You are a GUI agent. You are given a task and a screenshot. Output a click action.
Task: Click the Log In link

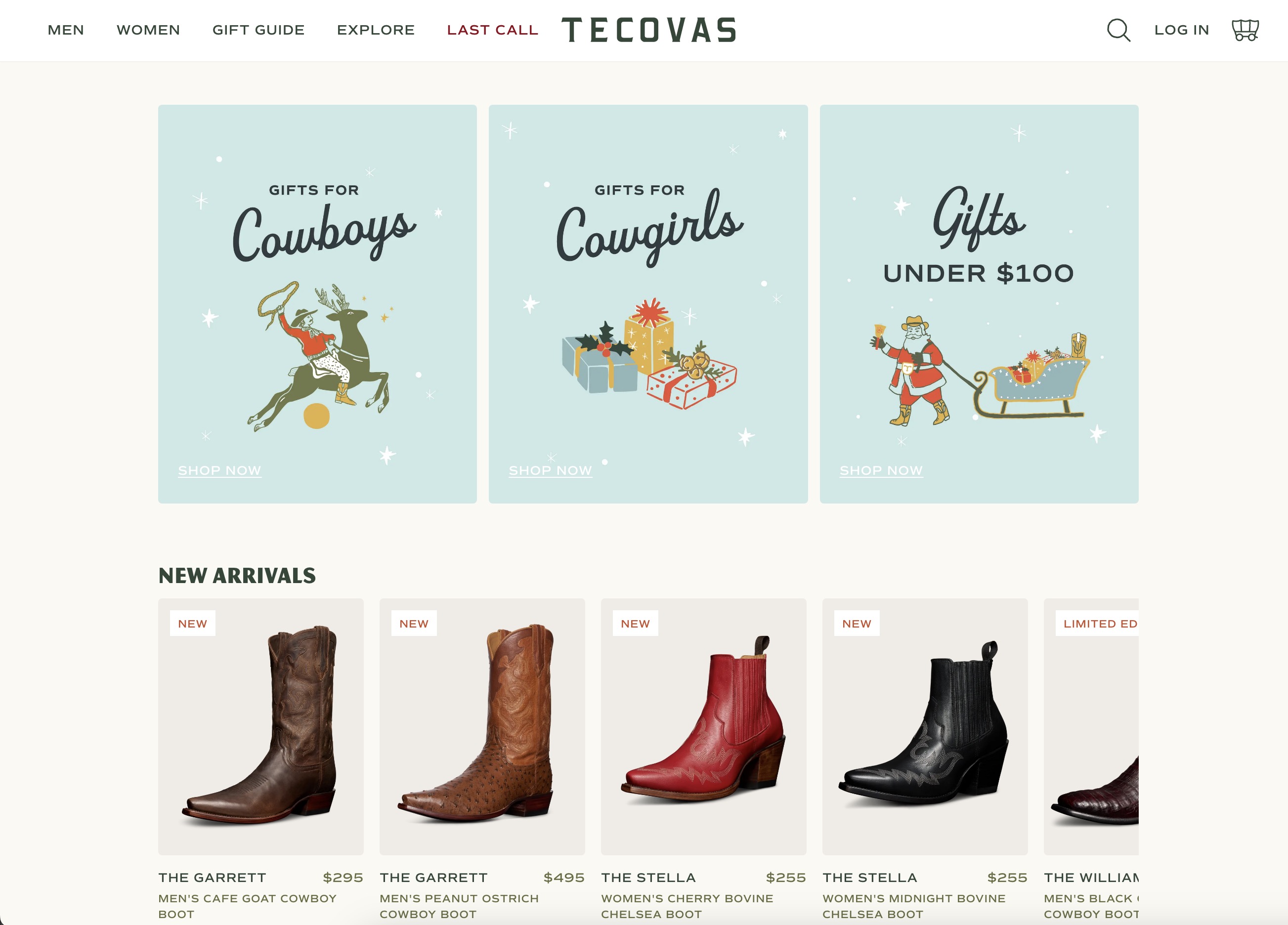[1182, 30]
